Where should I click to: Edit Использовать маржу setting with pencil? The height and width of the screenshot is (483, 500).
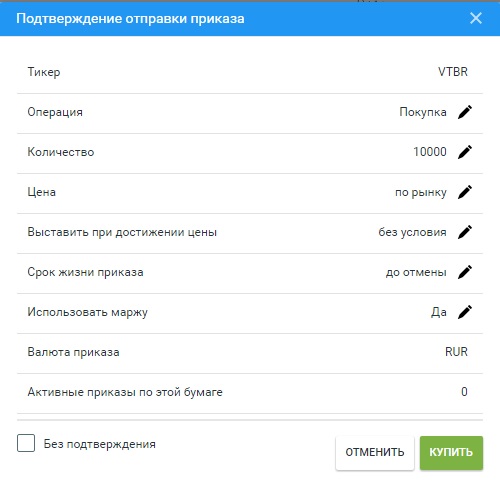click(x=465, y=312)
